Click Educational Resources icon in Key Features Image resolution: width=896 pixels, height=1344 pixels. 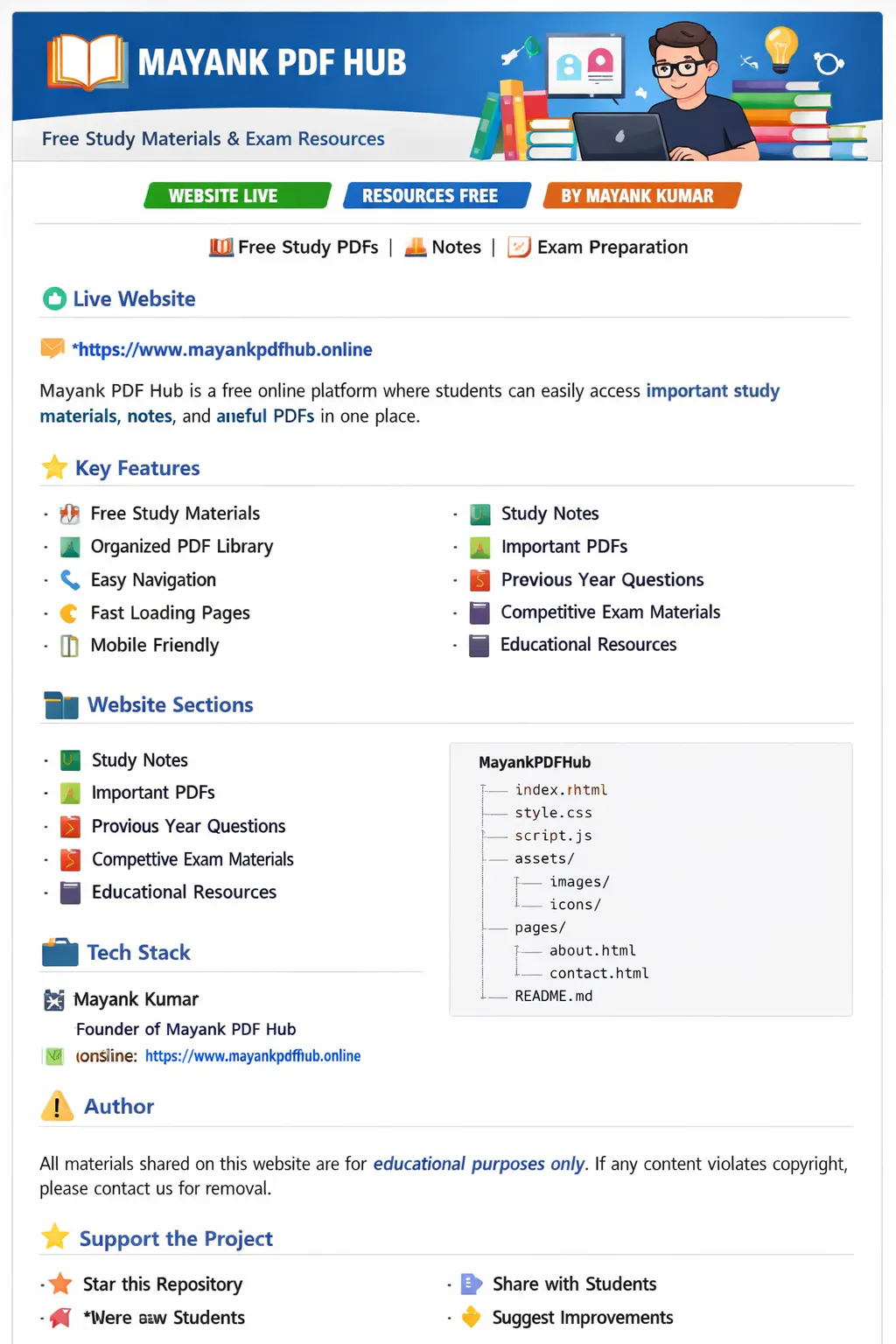(479, 646)
